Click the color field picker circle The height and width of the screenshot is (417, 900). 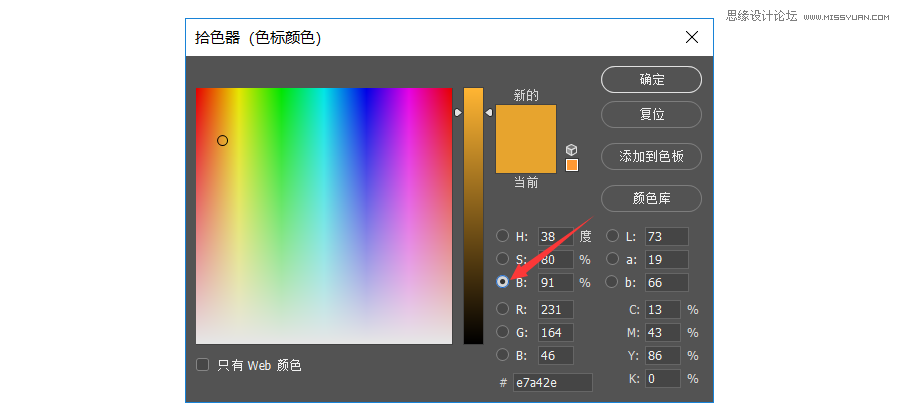223,141
